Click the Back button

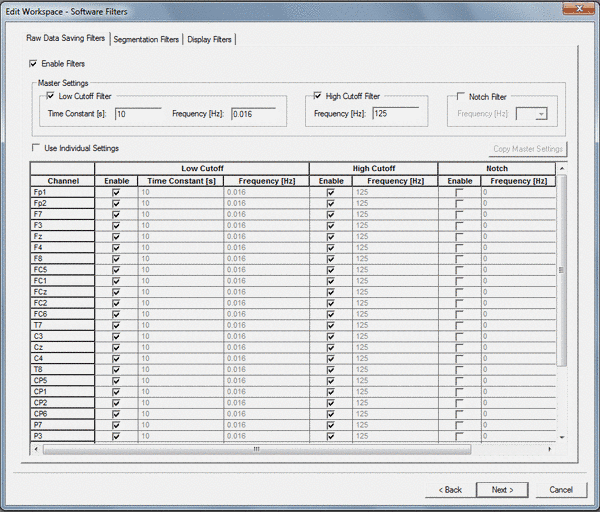pyautogui.click(x=449, y=490)
